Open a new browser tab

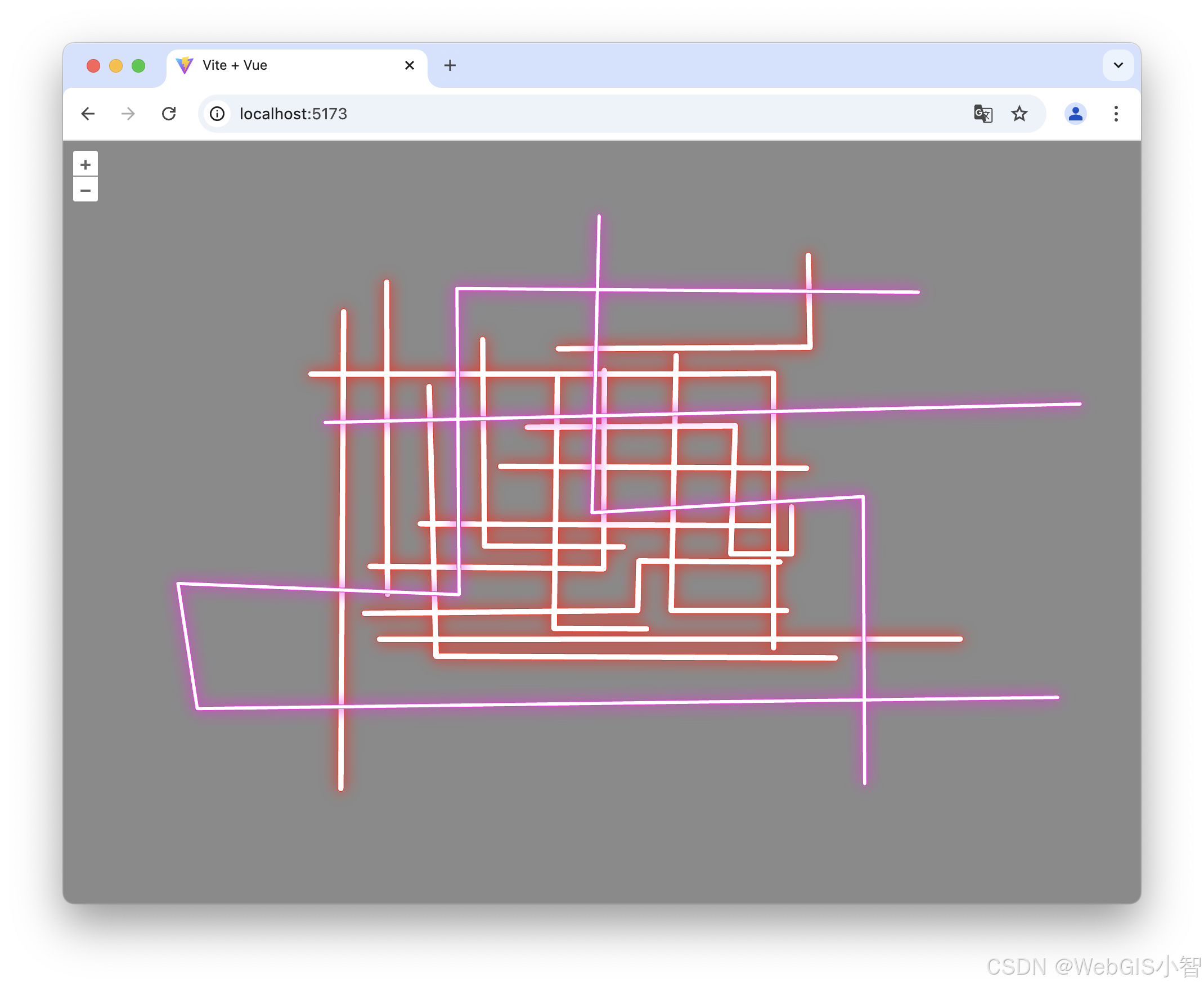[450, 65]
